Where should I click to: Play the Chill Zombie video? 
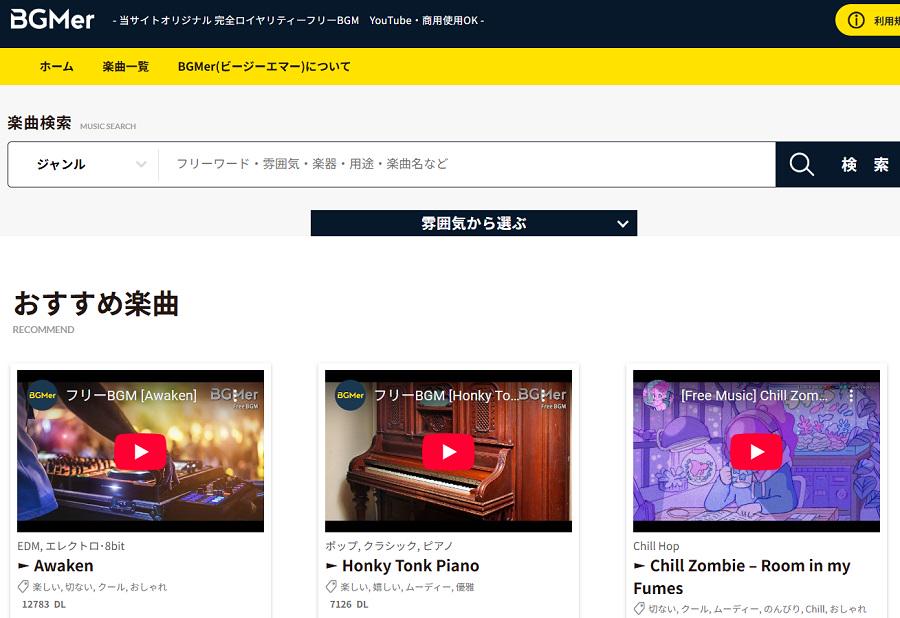756,450
